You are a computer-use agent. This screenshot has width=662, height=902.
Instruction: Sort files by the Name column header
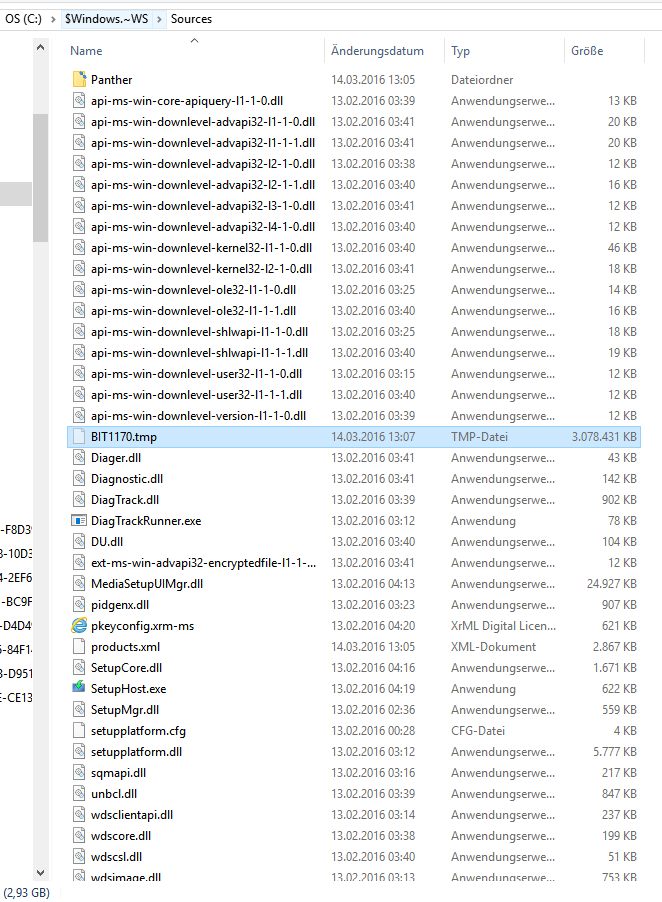(86, 51)
